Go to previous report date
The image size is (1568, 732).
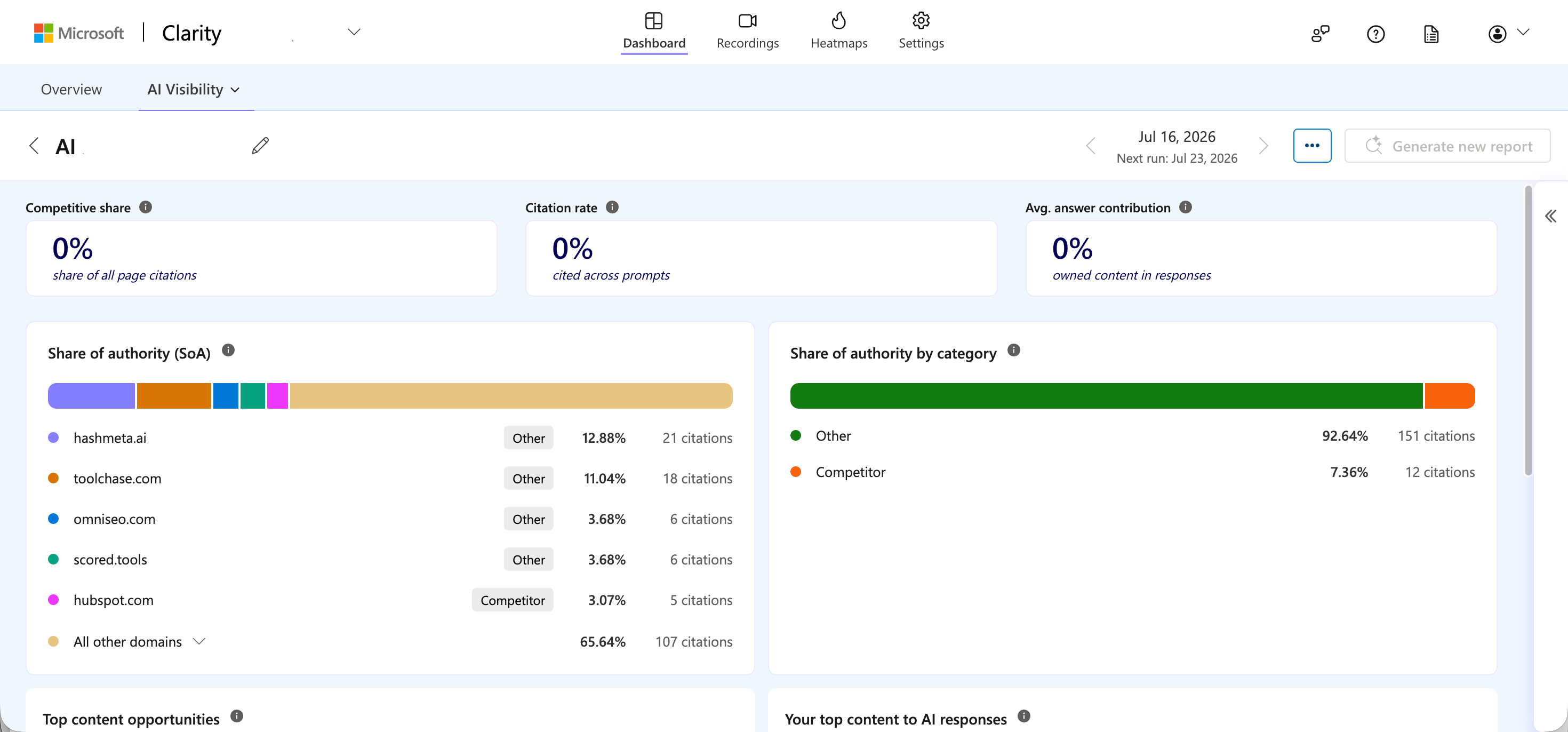(1090, 146)
